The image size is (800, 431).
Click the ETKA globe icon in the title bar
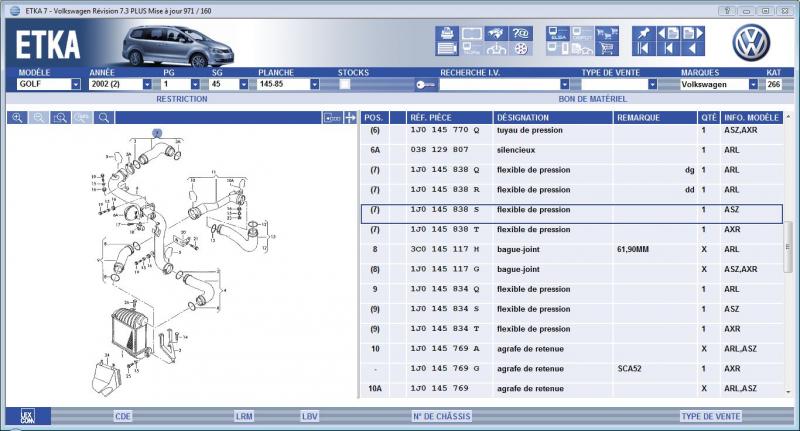pos(15,11)
